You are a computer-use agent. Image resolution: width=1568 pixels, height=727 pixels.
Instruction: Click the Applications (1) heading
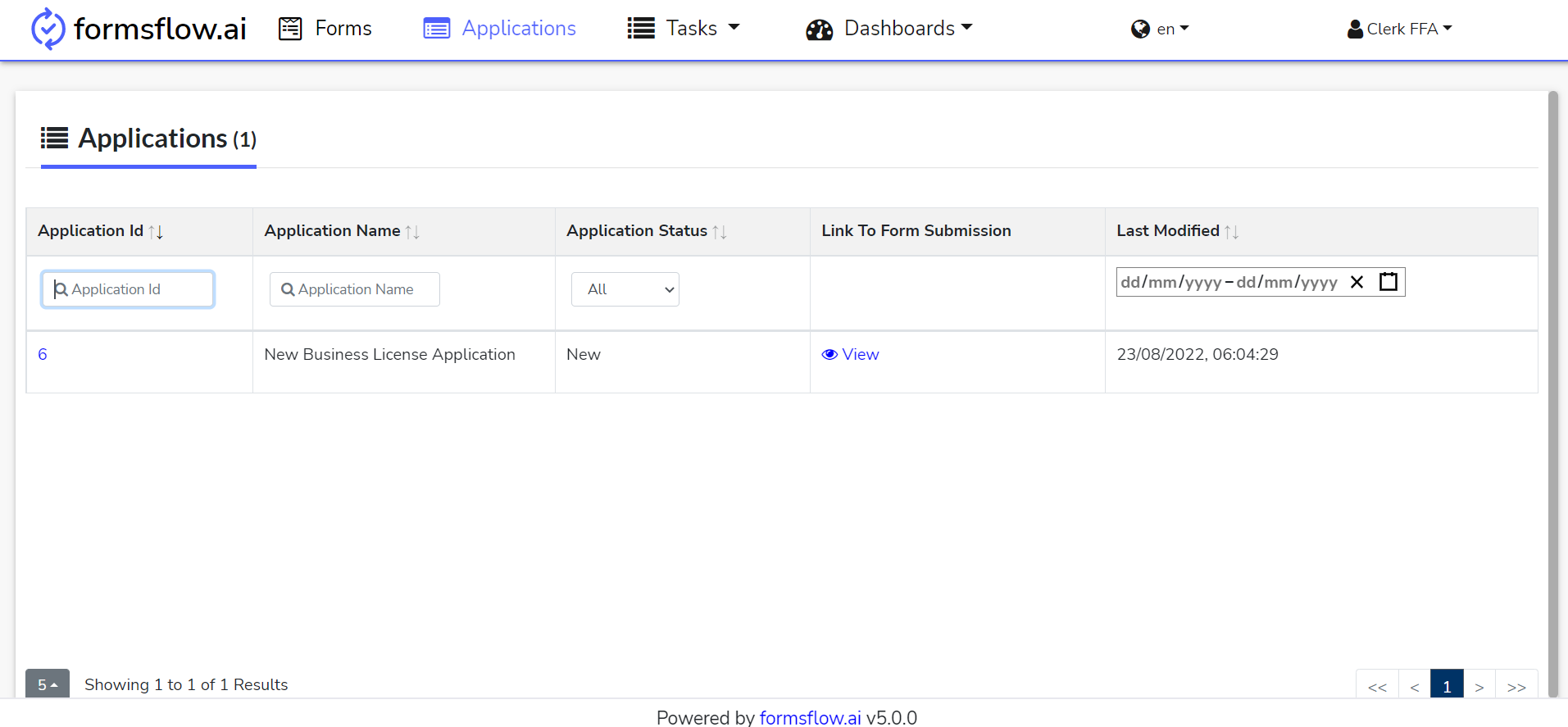(x=167, y=139)
